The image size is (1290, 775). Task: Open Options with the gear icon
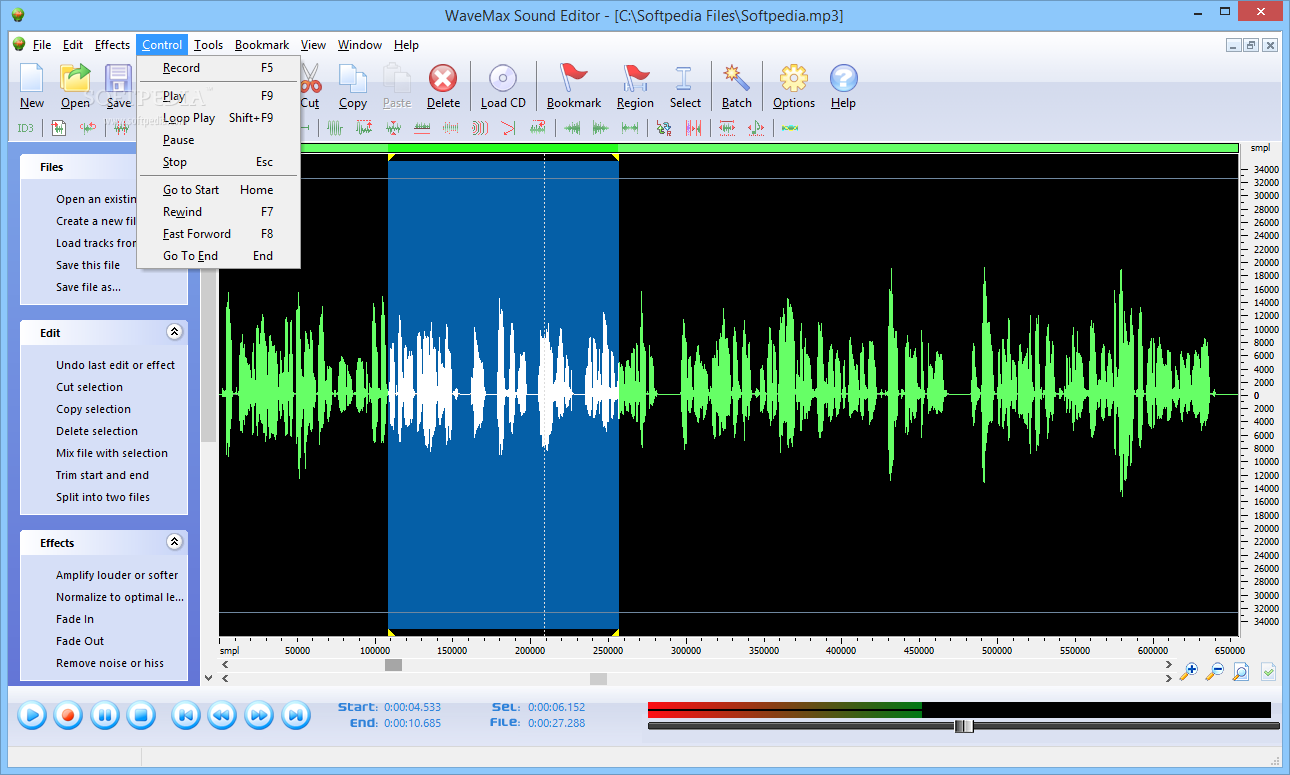click(x=794, y=86)
